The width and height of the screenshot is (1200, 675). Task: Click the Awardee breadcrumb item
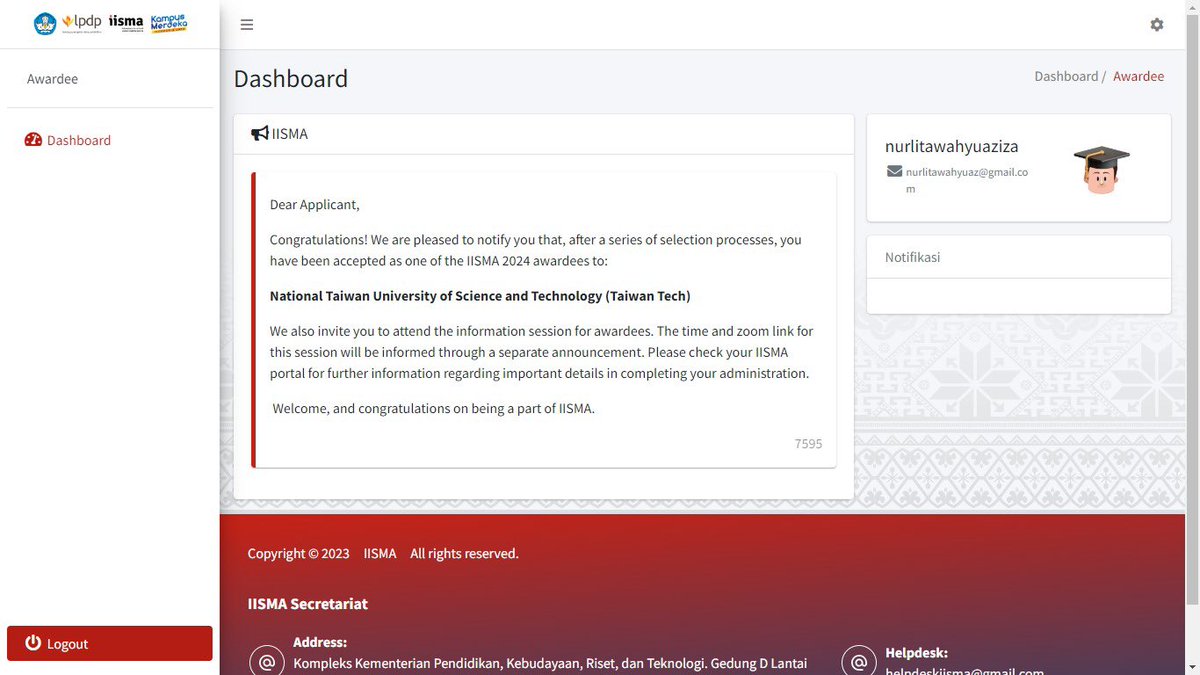(x=1138, y=76)
